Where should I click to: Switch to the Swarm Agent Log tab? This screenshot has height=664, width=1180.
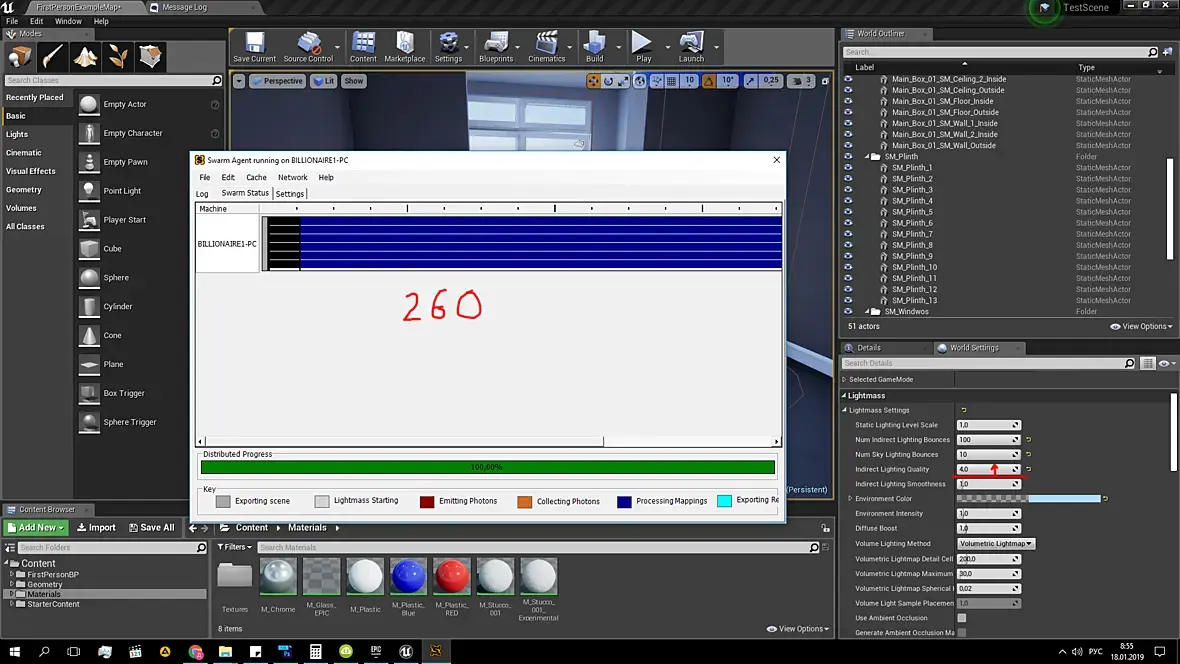click(x=202, y=193)
